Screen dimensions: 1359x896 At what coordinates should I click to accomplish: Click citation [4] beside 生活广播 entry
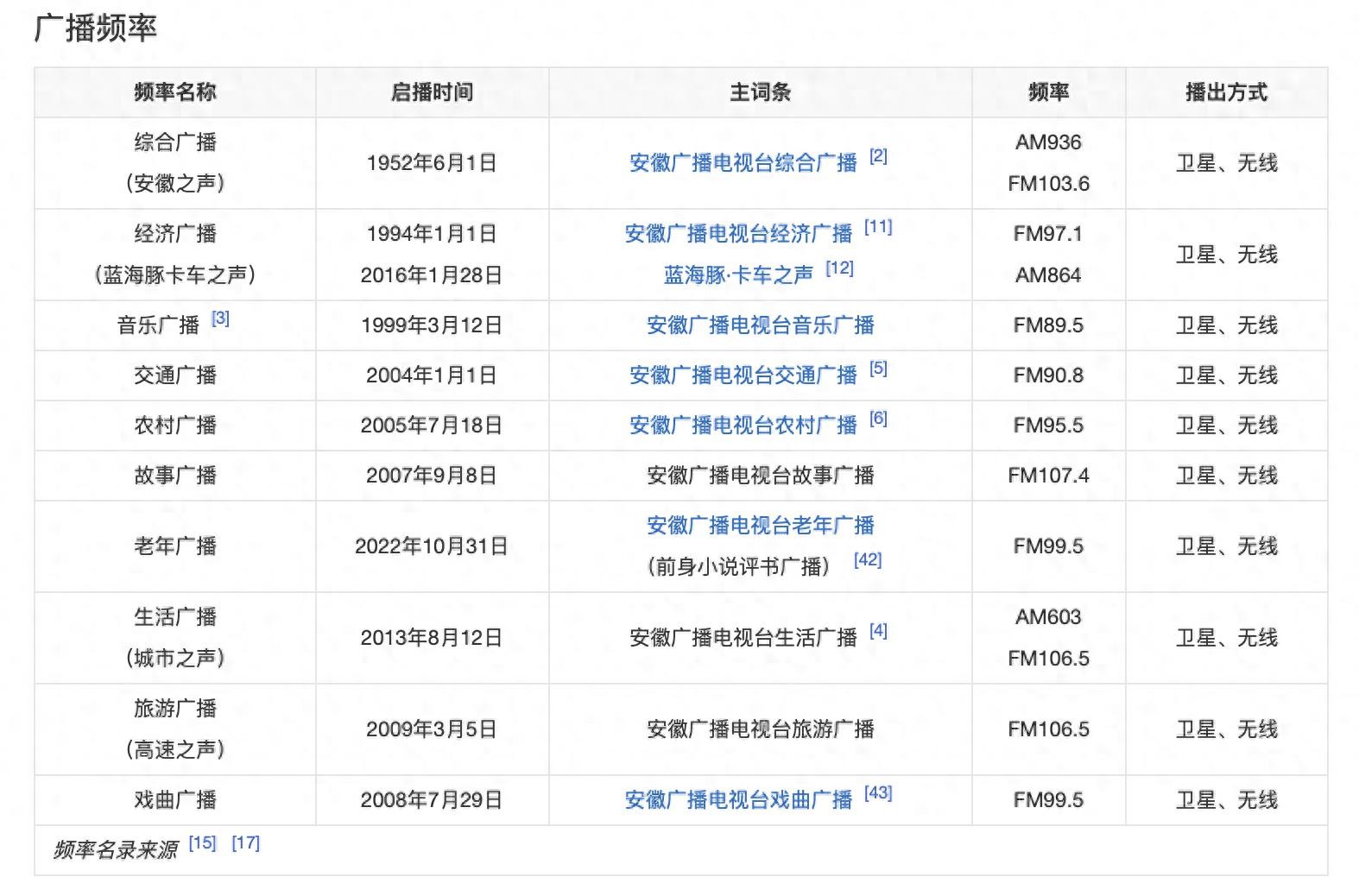tap(878, 631)
